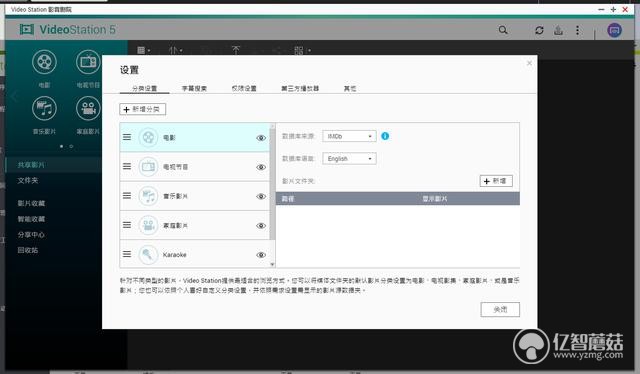The image size is (640, 374).
Task: Switch to the 第三方播放器 tab
Action: click(x=300, y=88)
